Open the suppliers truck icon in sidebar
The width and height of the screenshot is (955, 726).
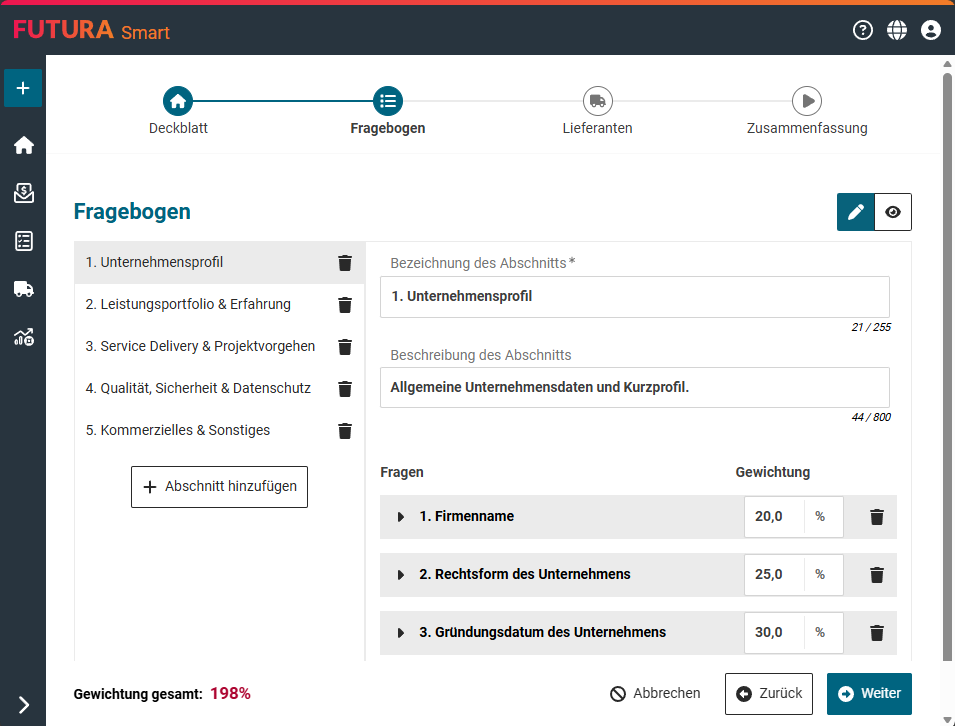23,289
